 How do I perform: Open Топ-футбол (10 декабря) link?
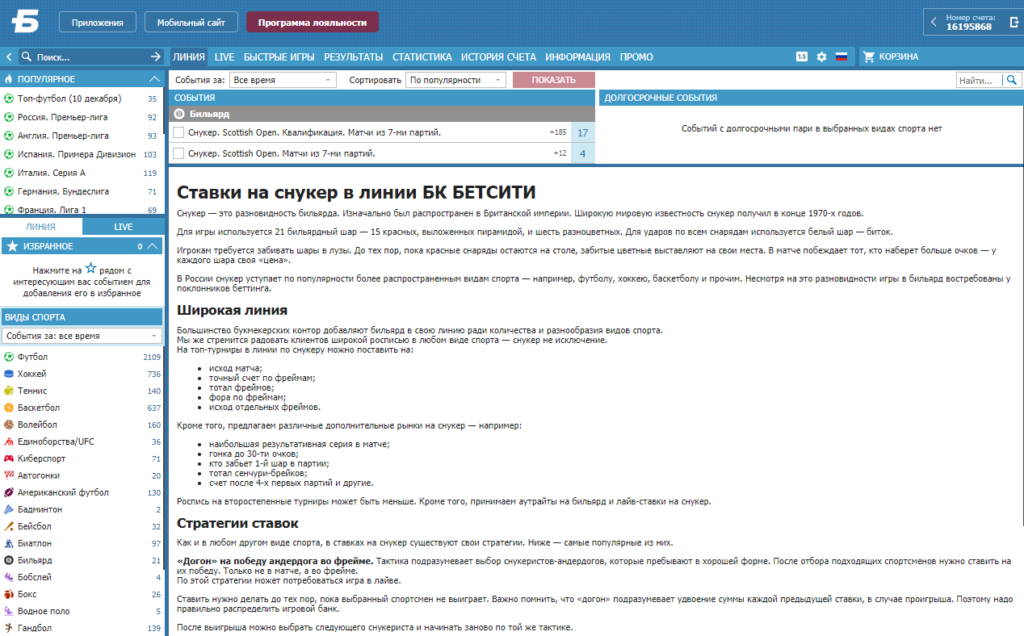[x=69, y=99]
